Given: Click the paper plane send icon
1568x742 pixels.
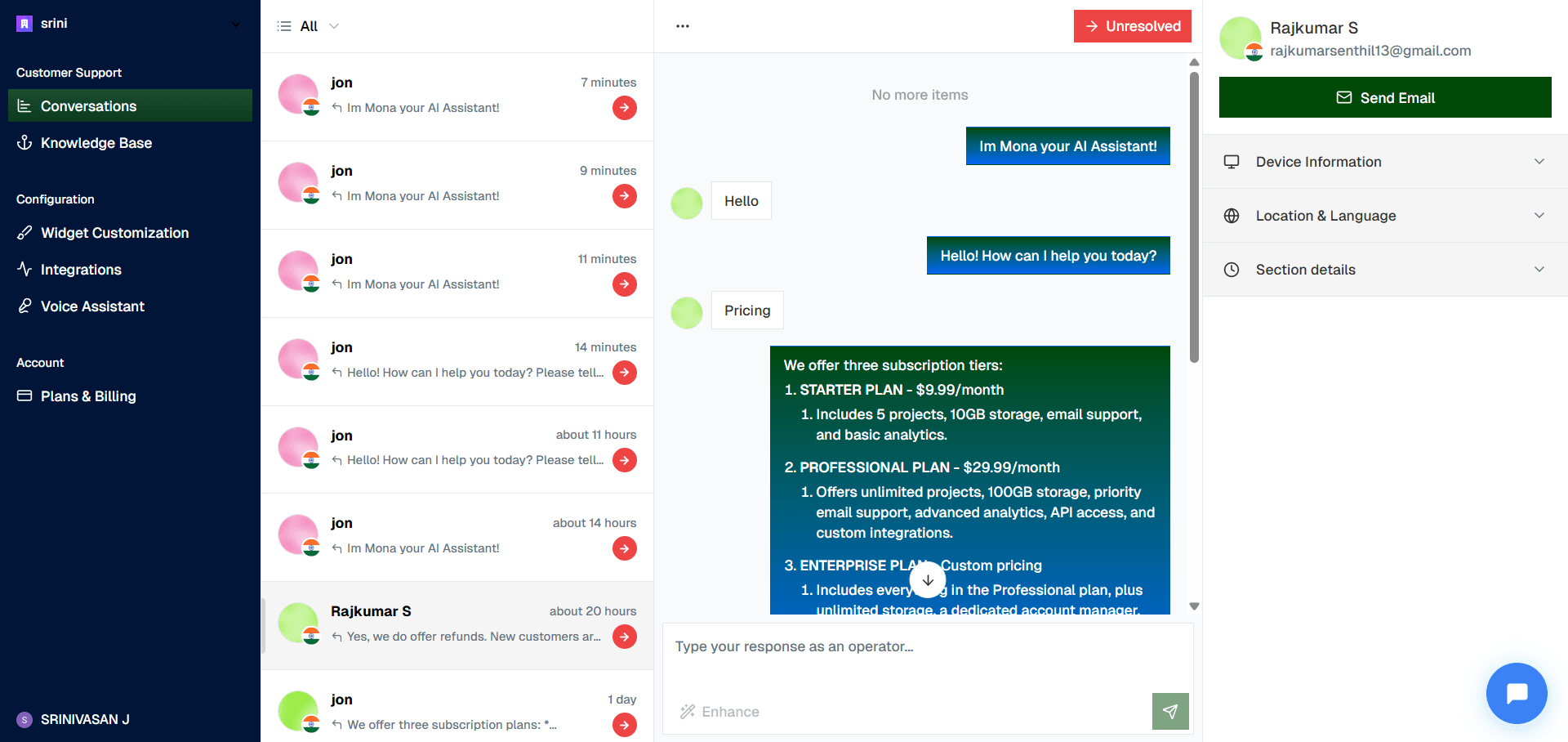Looking at the screenshot, I should click(x=1170, y=711).
